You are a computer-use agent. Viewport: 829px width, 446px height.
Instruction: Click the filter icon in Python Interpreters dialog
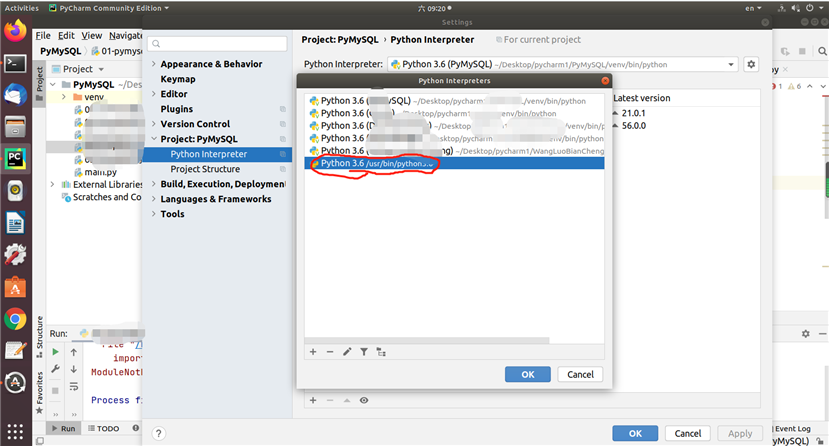(364, 352)
